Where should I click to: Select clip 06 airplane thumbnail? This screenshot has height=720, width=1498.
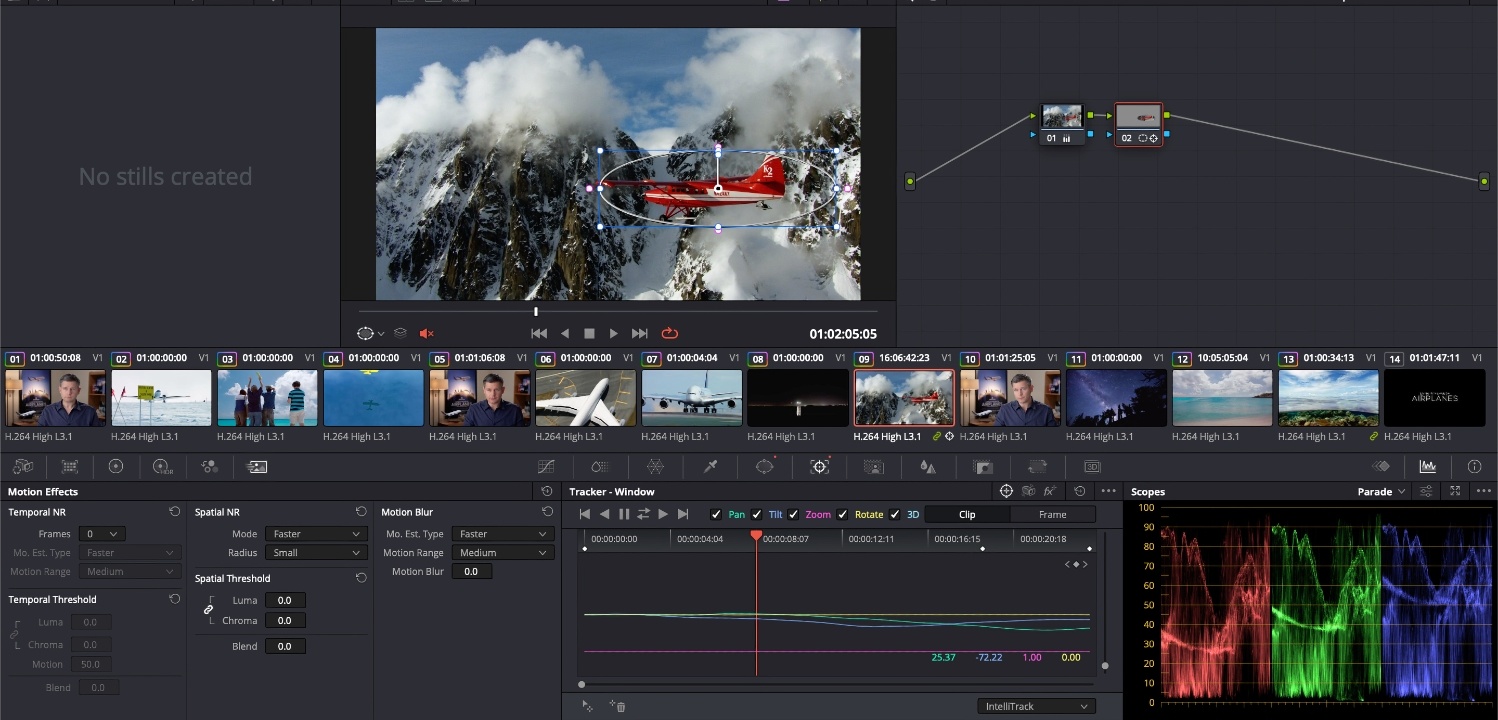(585, 398)
